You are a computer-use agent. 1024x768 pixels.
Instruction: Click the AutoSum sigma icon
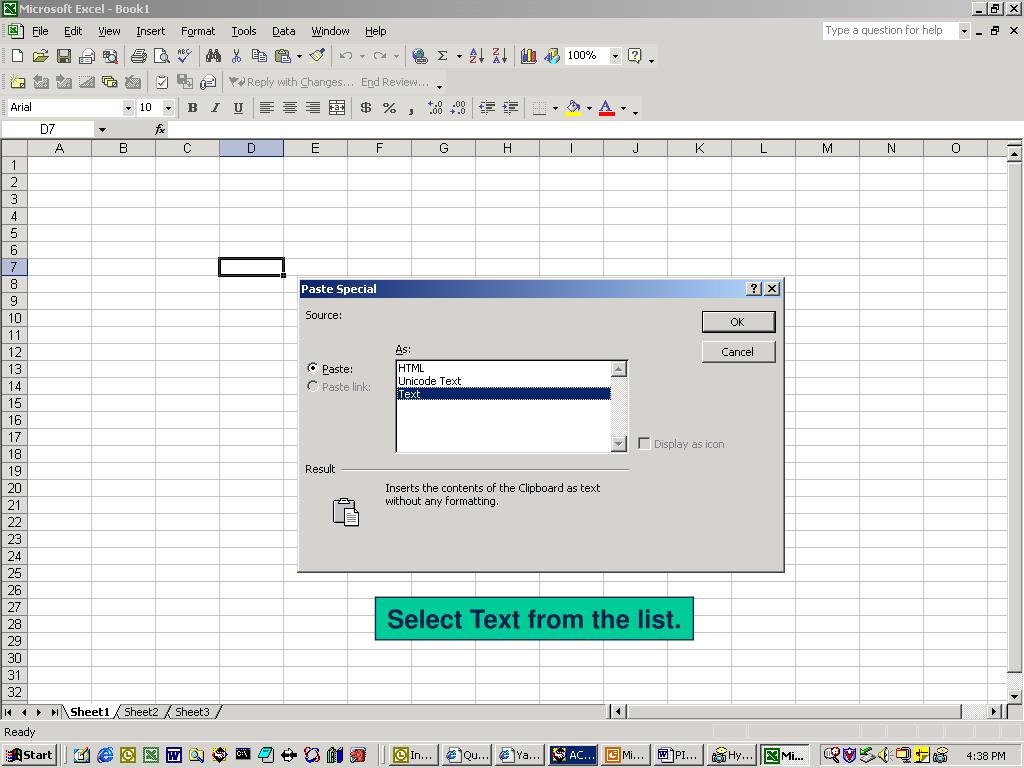[x=442, y=56]
